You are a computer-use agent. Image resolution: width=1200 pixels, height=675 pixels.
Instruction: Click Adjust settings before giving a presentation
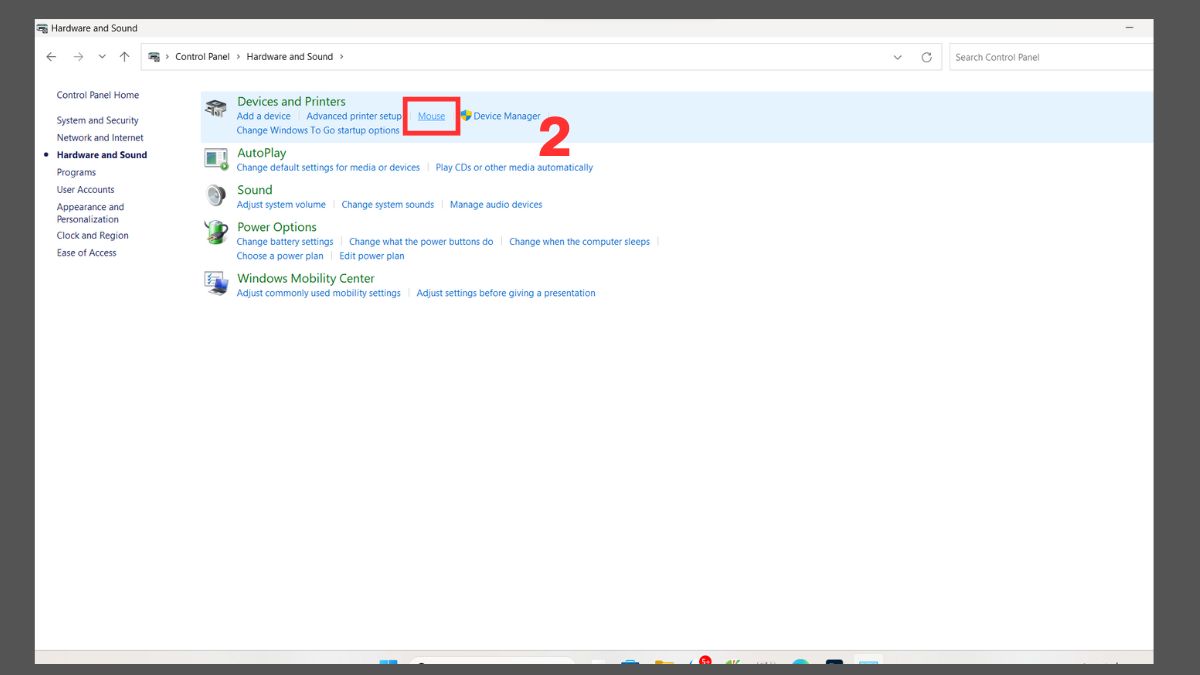point(506,293)
